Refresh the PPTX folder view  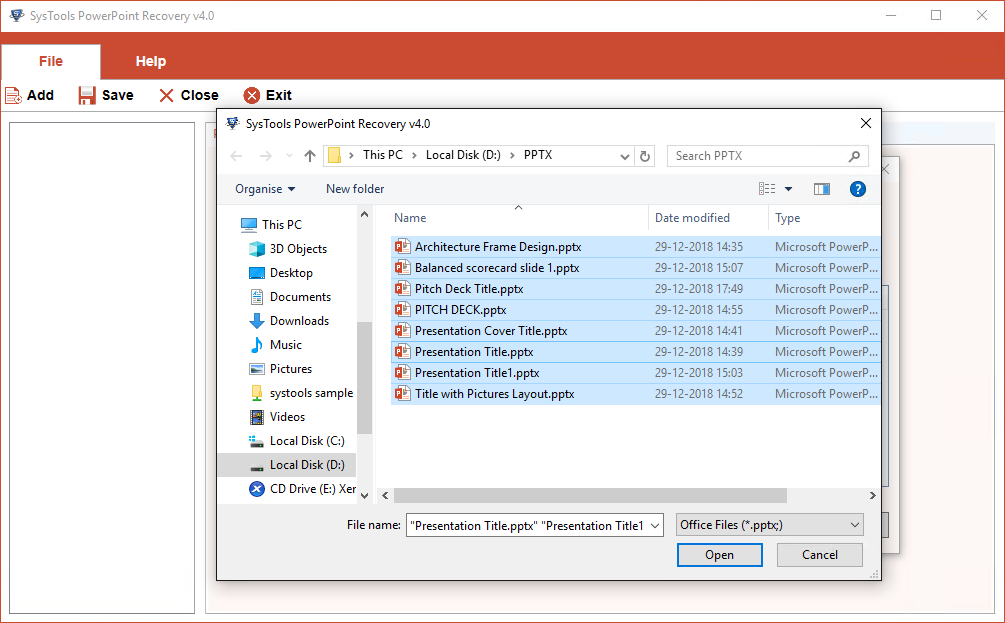645,156
